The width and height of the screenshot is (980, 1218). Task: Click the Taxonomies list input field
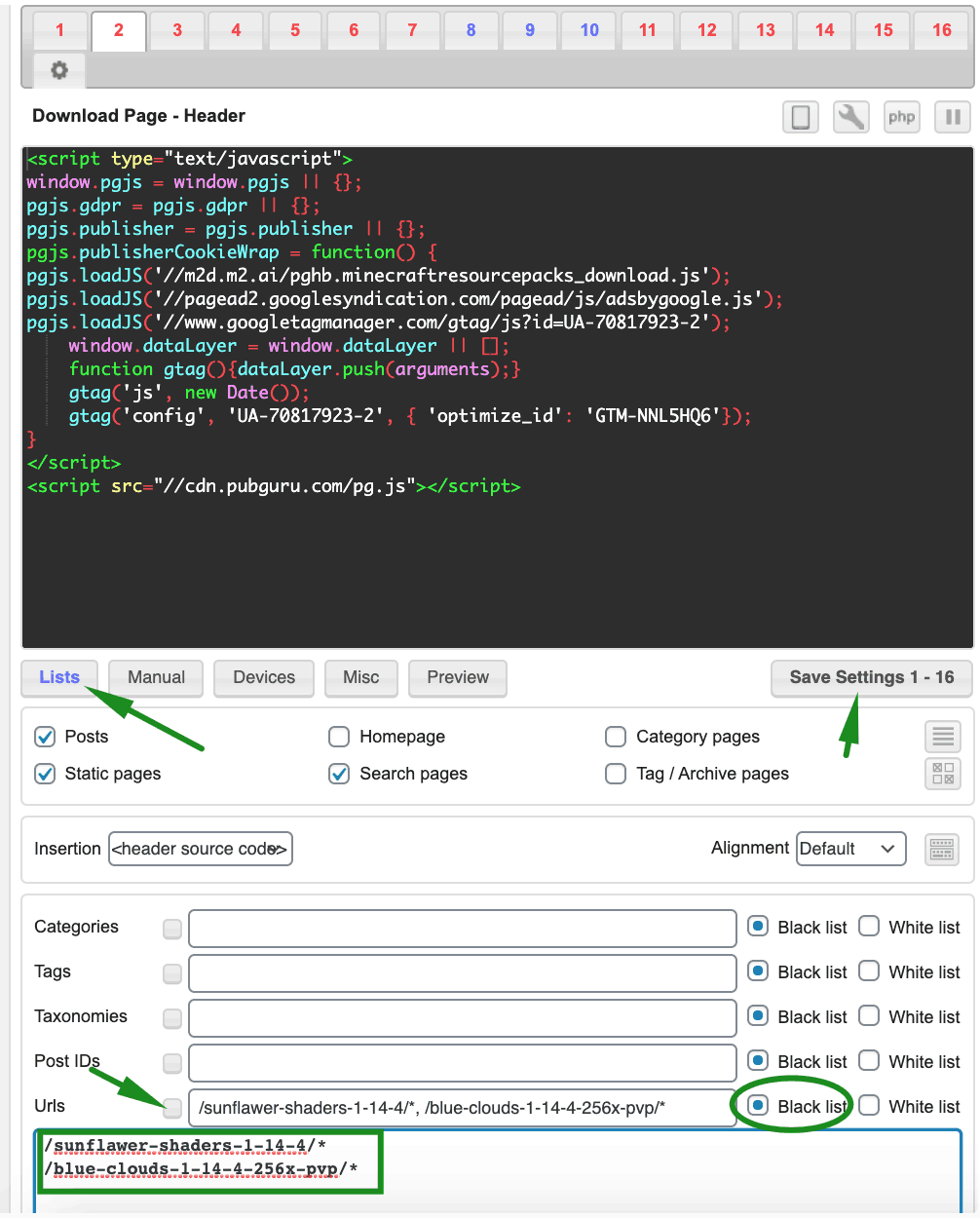(x=463, y=1018)
